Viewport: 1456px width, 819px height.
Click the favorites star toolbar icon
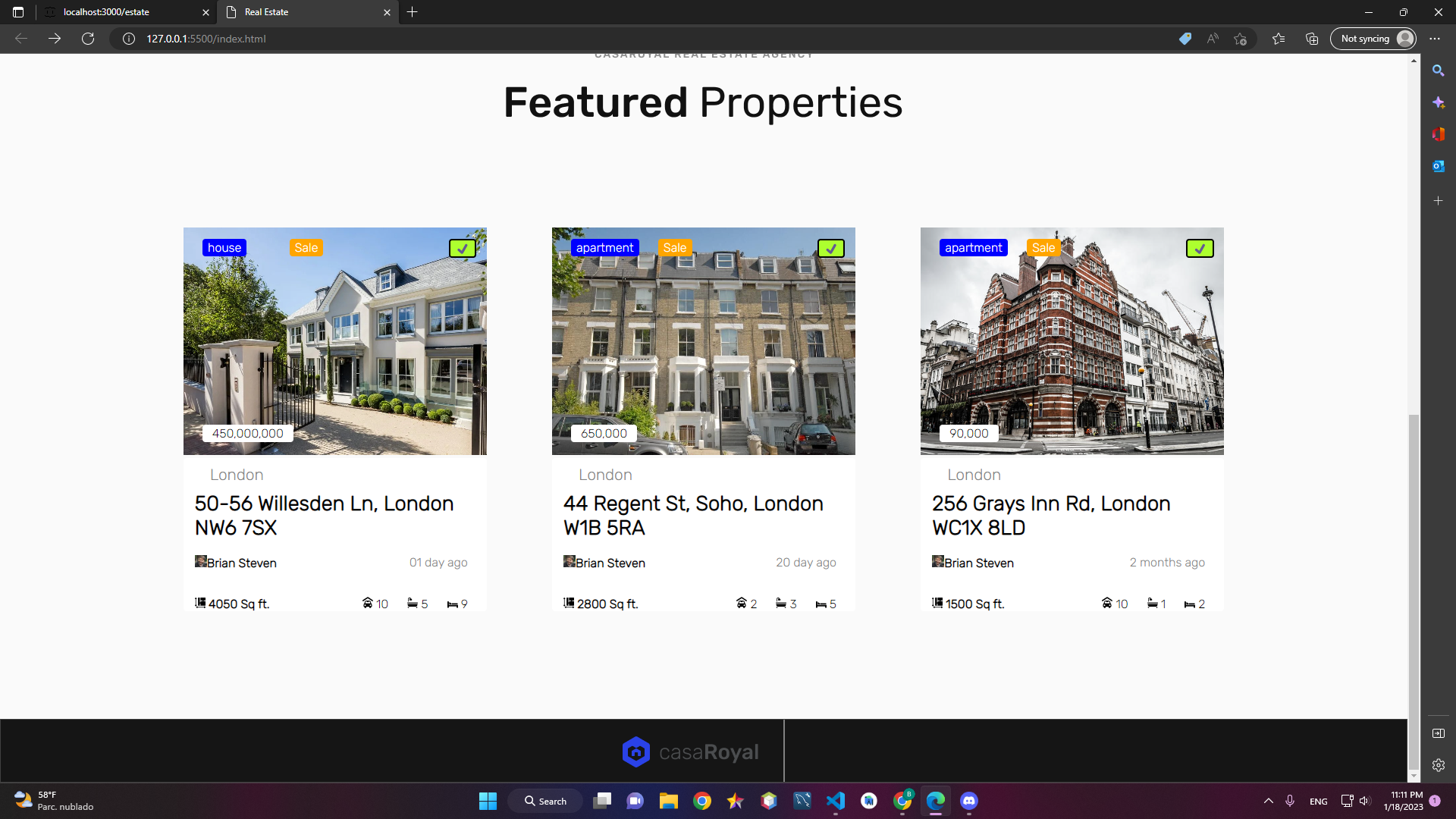pyautogui.click(x=1279, y=39)
